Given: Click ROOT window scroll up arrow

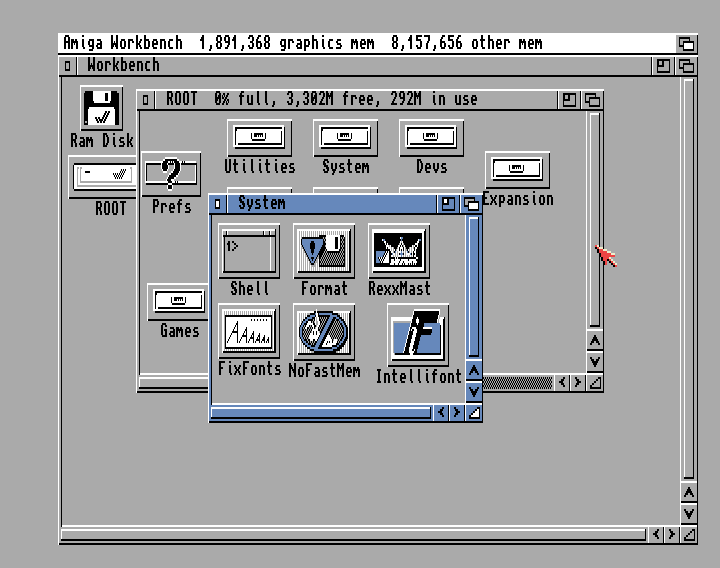Looking at the screenshot, I should point(595,341).
